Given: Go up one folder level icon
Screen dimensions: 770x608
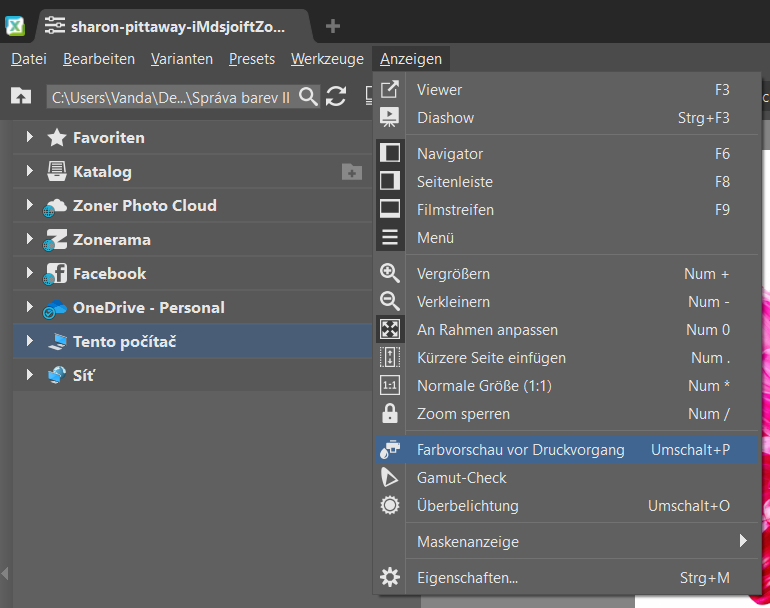Looking at the screenshot, I should (x=20, y=96).
